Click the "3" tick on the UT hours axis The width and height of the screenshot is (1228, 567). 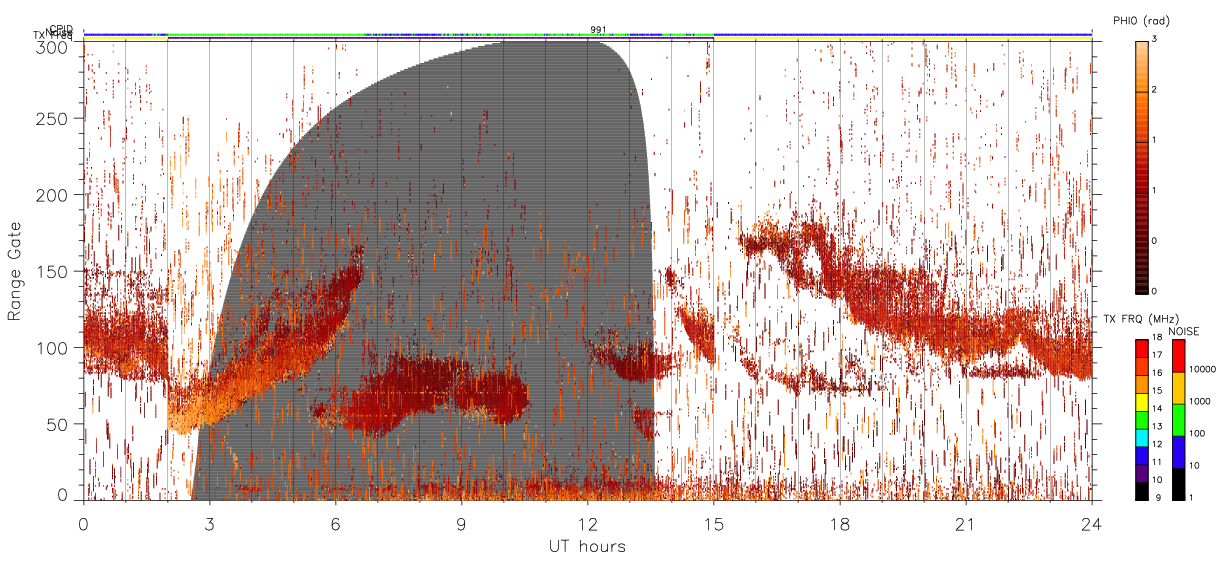(x=209, y=523)
